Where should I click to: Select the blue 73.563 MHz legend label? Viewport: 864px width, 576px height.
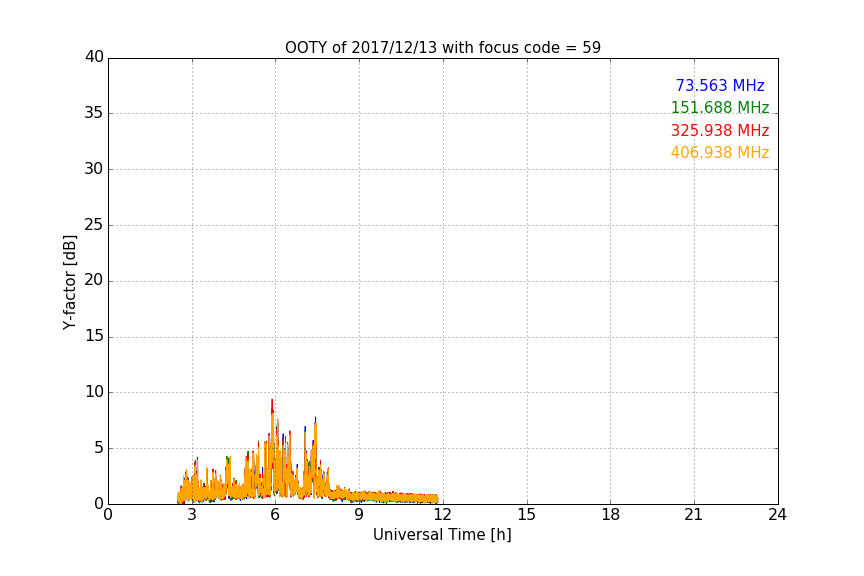click(720, 85)
